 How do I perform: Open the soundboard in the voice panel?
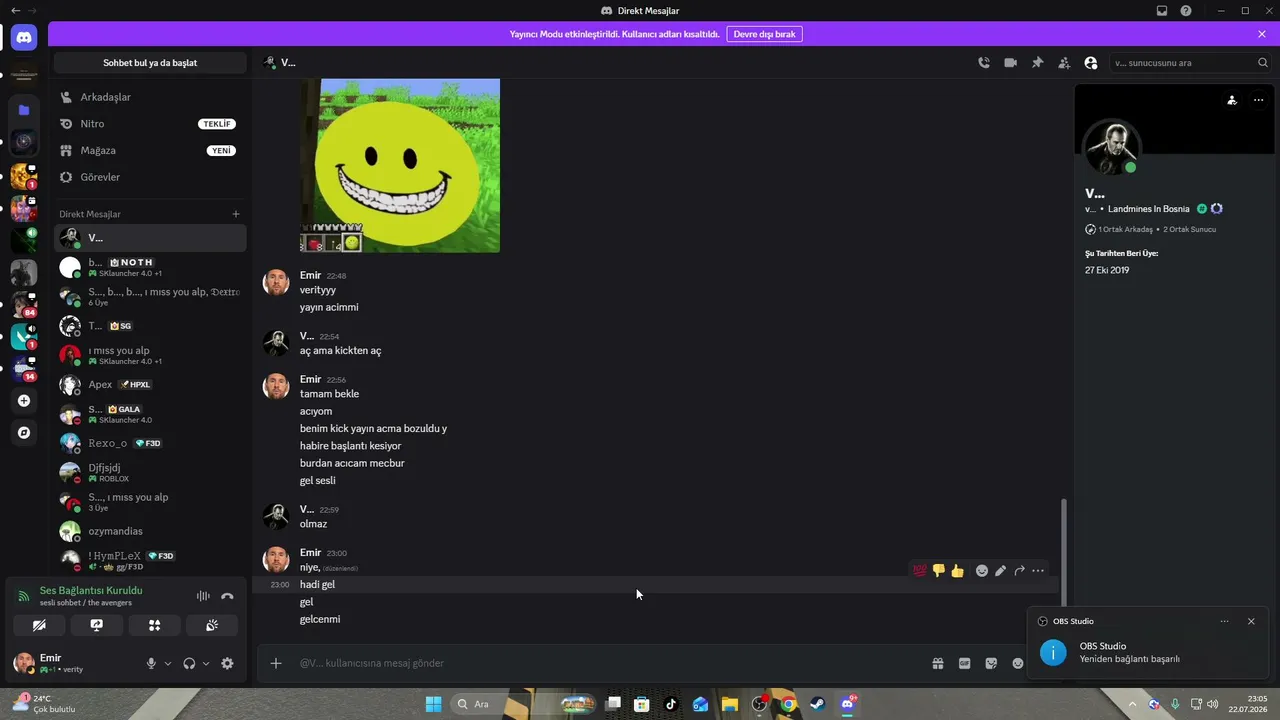[x=212, y=625]
